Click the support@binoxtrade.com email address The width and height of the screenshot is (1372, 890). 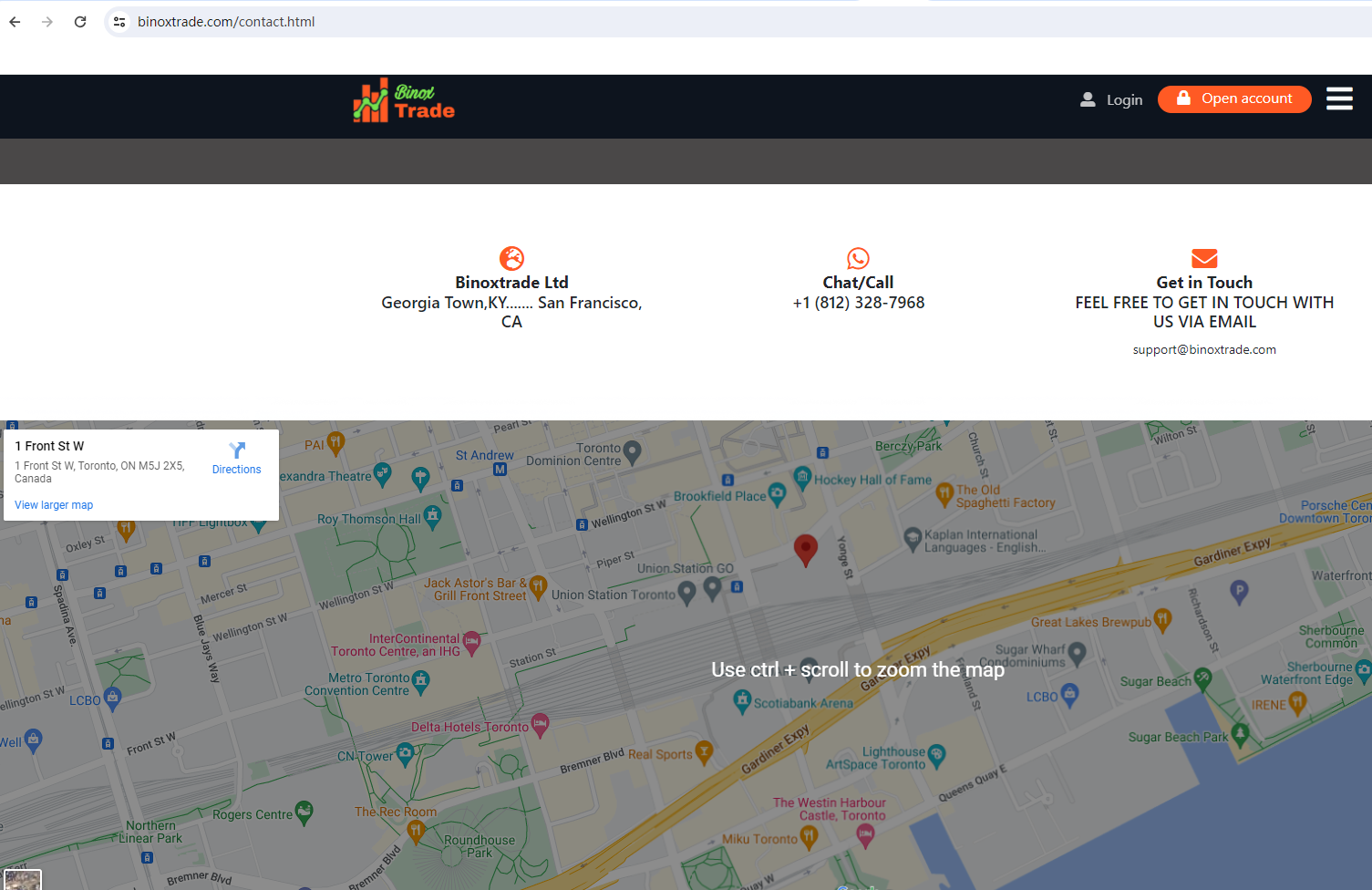[1203, 349]
